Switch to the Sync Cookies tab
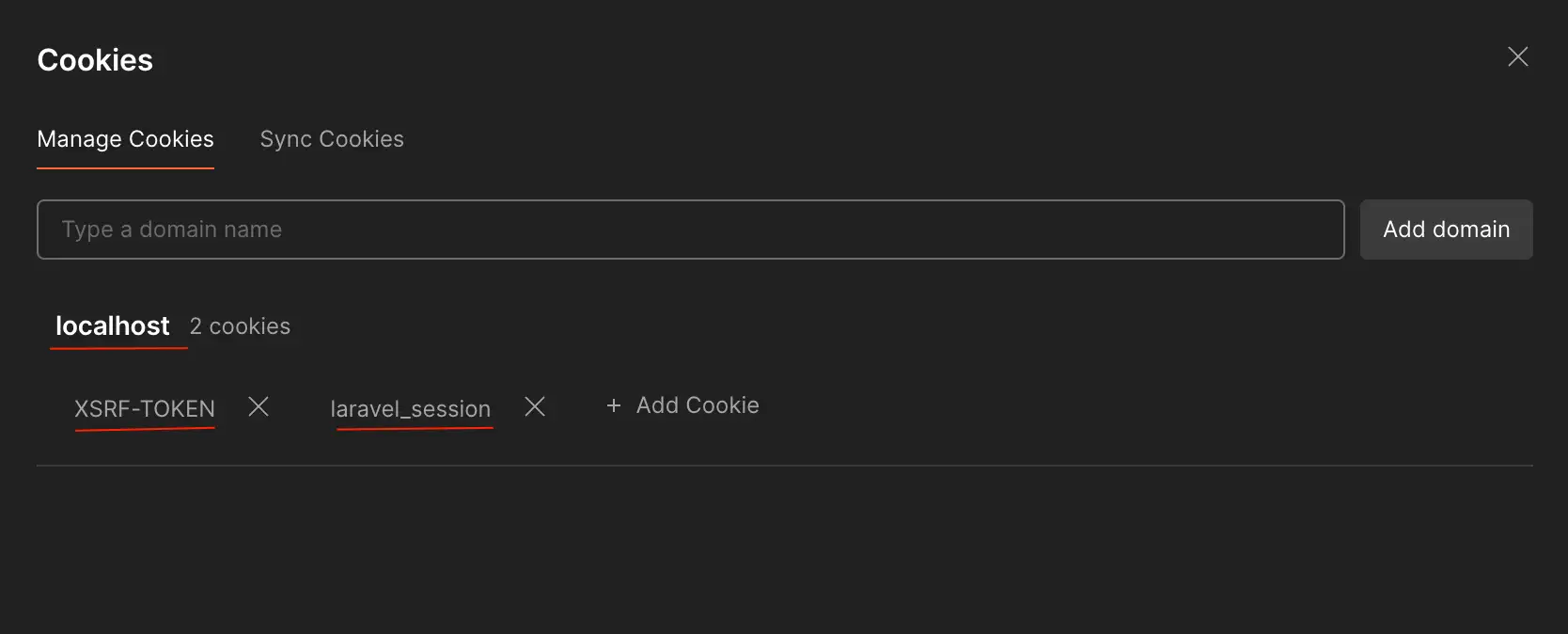 [331, 138]
